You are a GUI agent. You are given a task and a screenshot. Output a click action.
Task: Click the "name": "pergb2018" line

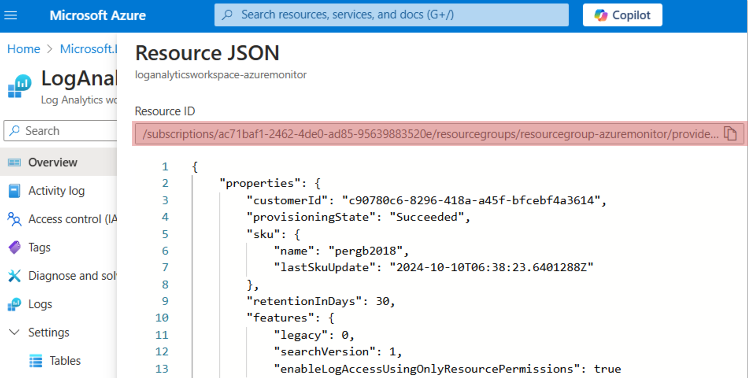click(x=341, y=251)
